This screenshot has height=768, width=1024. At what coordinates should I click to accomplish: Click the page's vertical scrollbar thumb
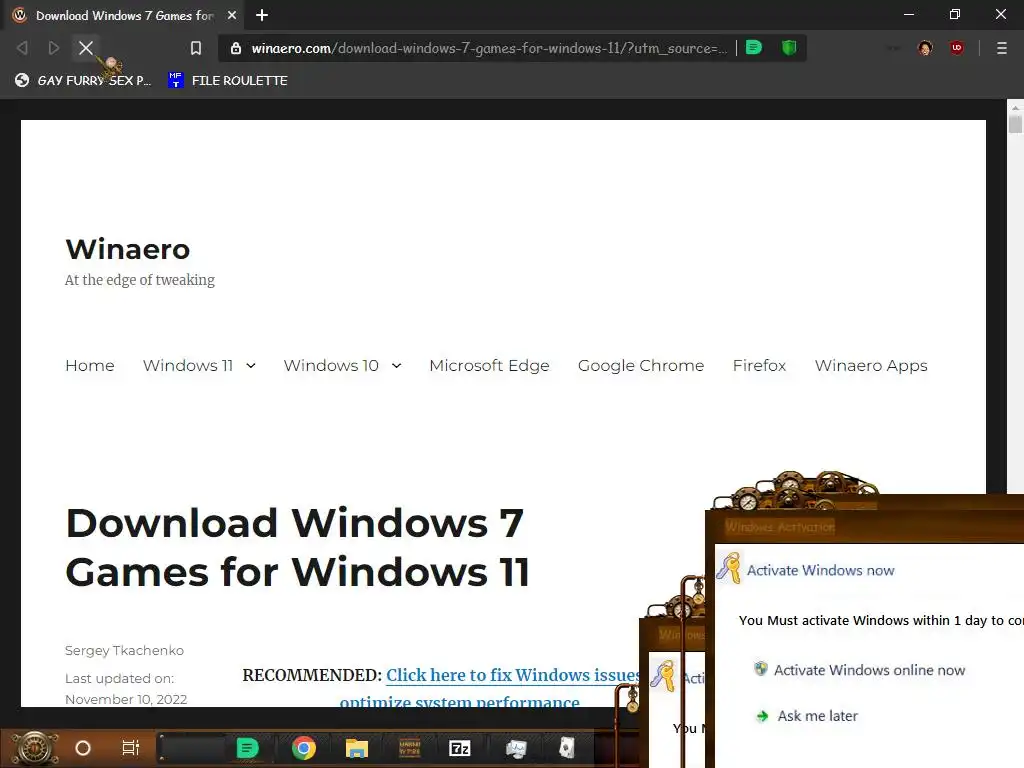point(1015,123)
